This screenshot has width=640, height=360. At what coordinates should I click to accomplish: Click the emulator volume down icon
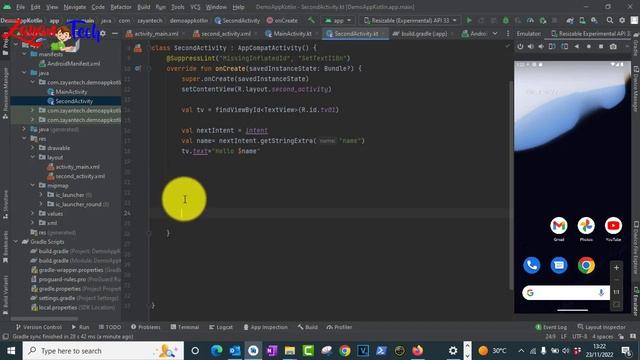click(x=541, y=47)
